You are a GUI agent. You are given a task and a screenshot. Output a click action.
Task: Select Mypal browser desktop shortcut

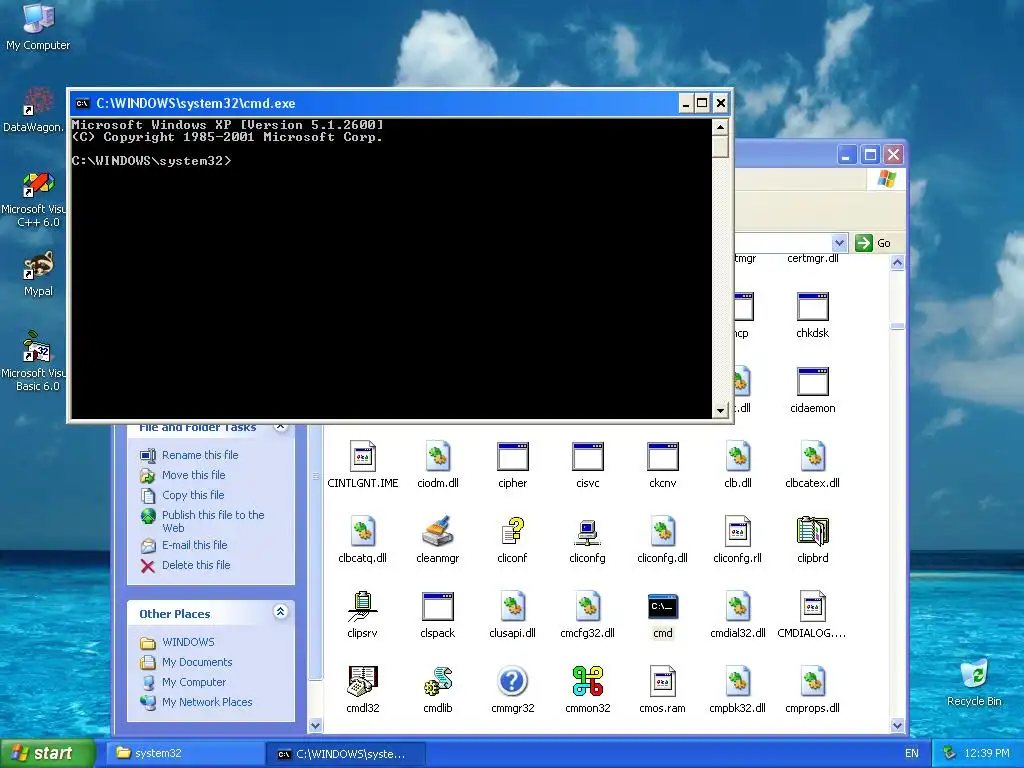click(38, 265)
